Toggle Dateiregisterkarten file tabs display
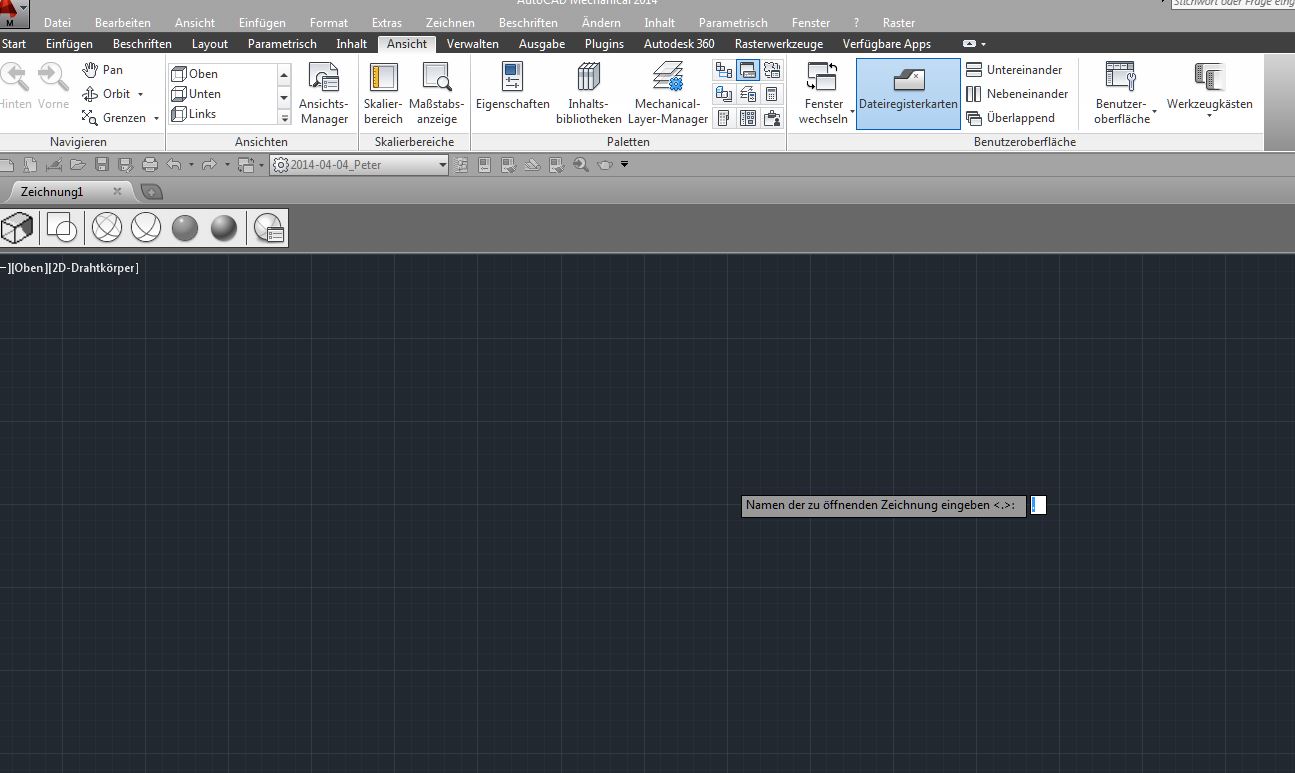The height and width of the screenshot is (773, 1295). pyautogui.click(x=908, y=94)
